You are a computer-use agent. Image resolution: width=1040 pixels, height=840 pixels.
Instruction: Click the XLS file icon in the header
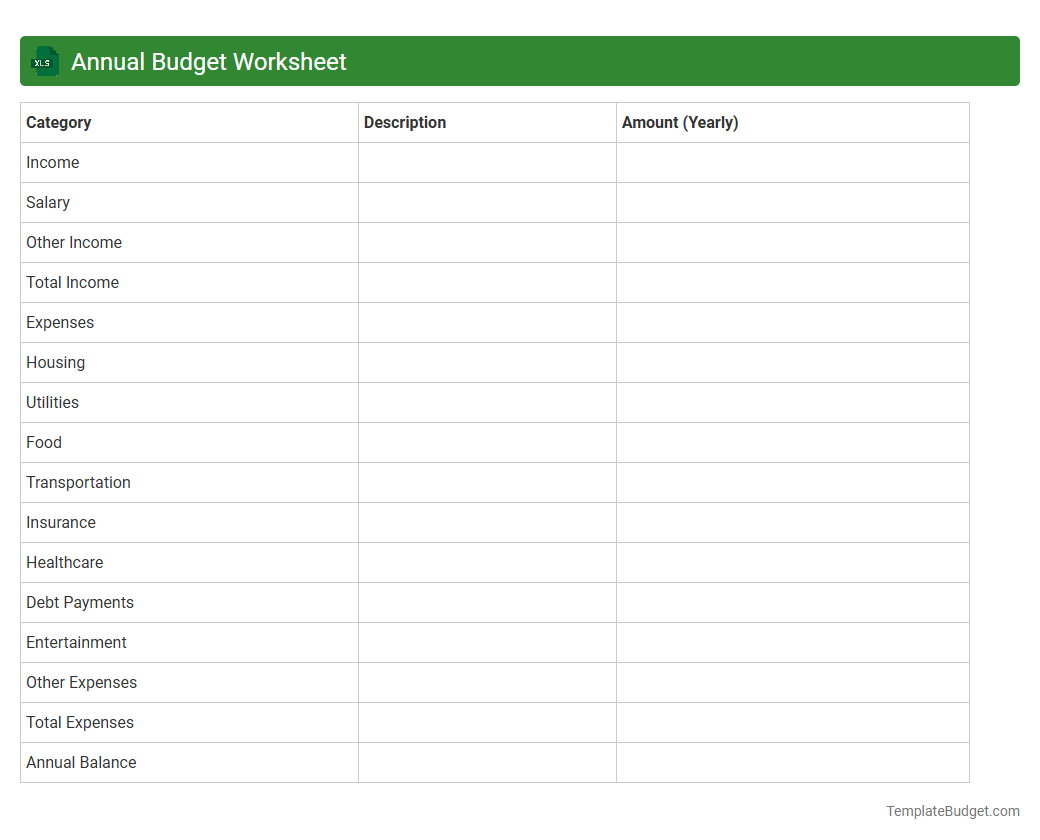point(44,61)
